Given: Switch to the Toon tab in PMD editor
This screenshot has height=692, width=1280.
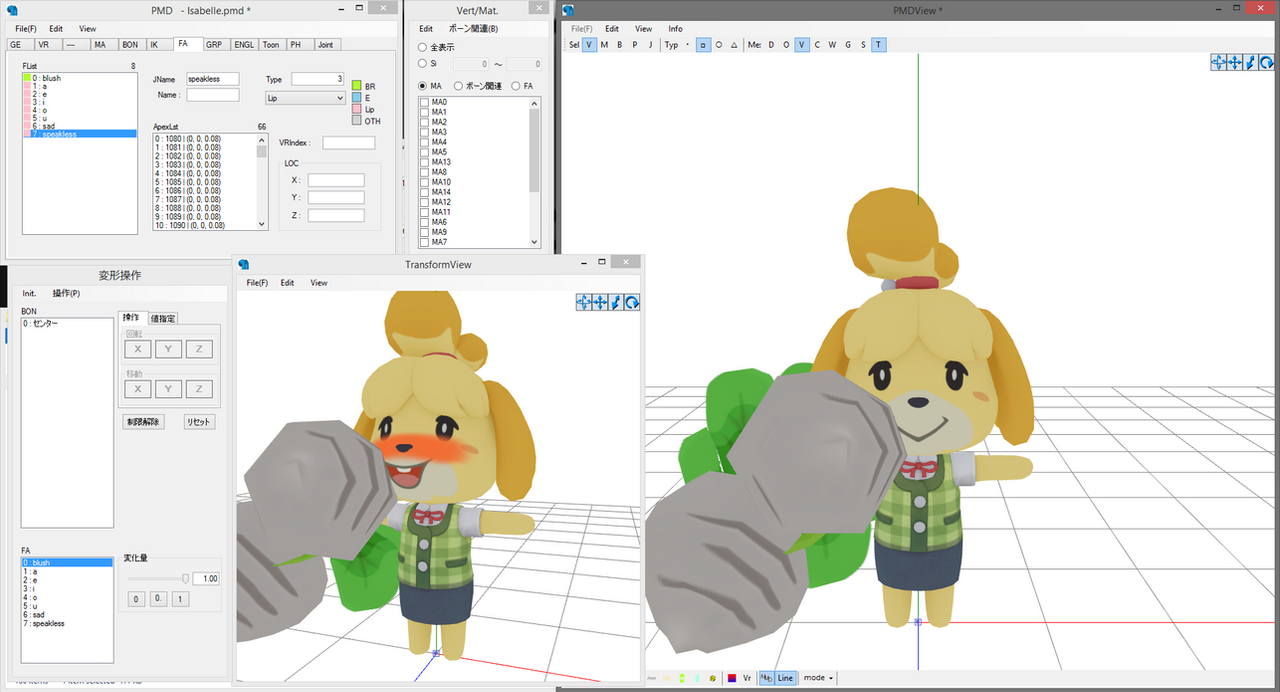Looking at the screenshot, I should click(x=271, y=45).
